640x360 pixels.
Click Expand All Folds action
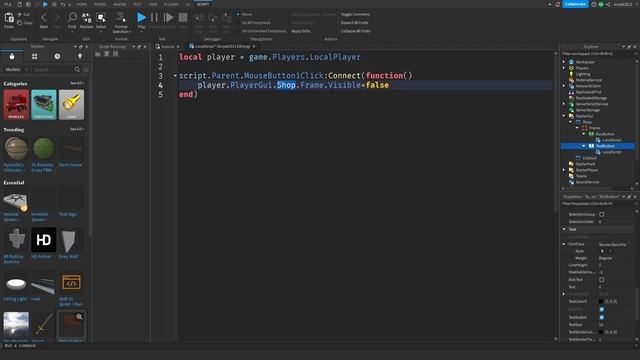pos(354,23)
